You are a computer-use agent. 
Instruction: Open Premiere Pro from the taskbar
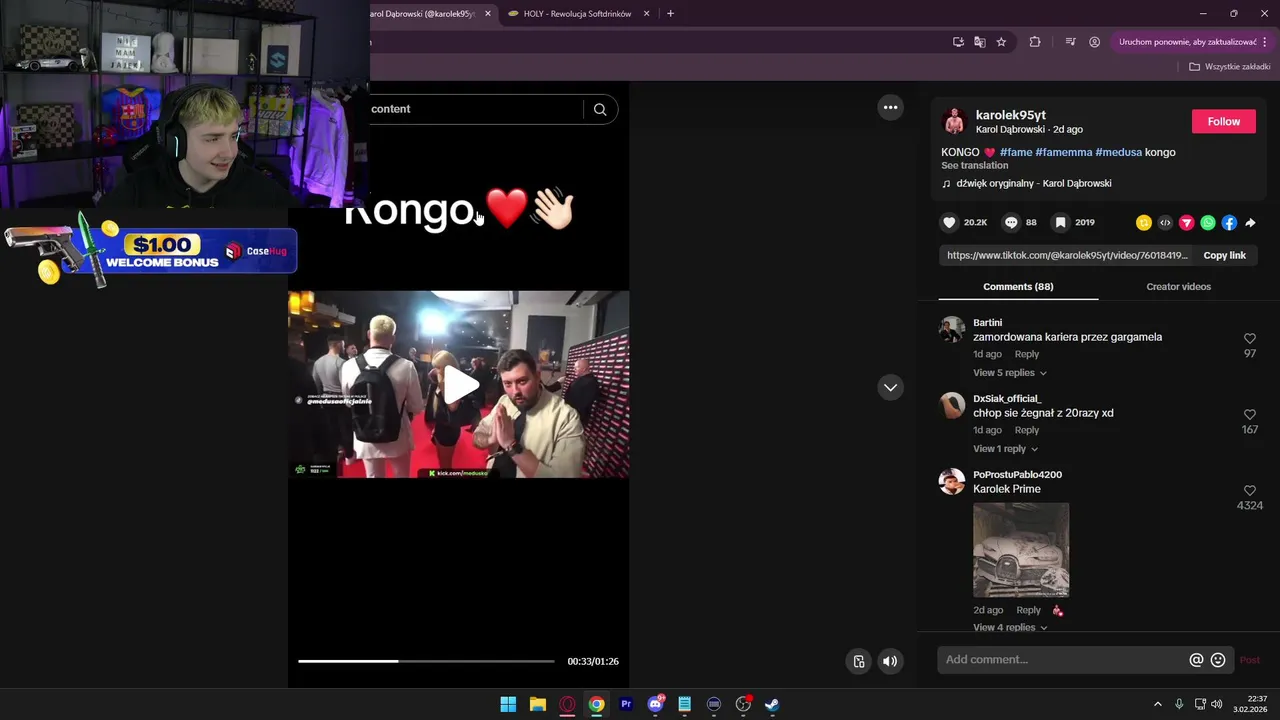(x=626, y=704)
